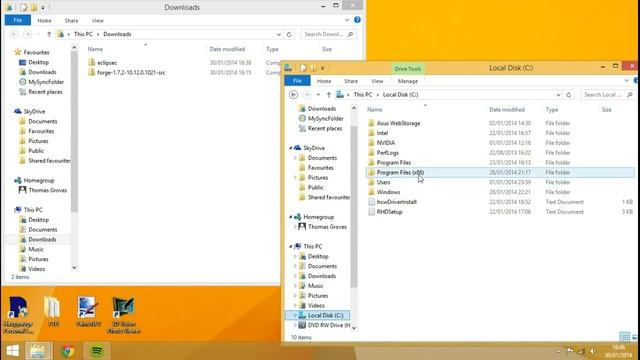
Task: Go up one level in Local Disk window
Action: click(x=329, y=95)
